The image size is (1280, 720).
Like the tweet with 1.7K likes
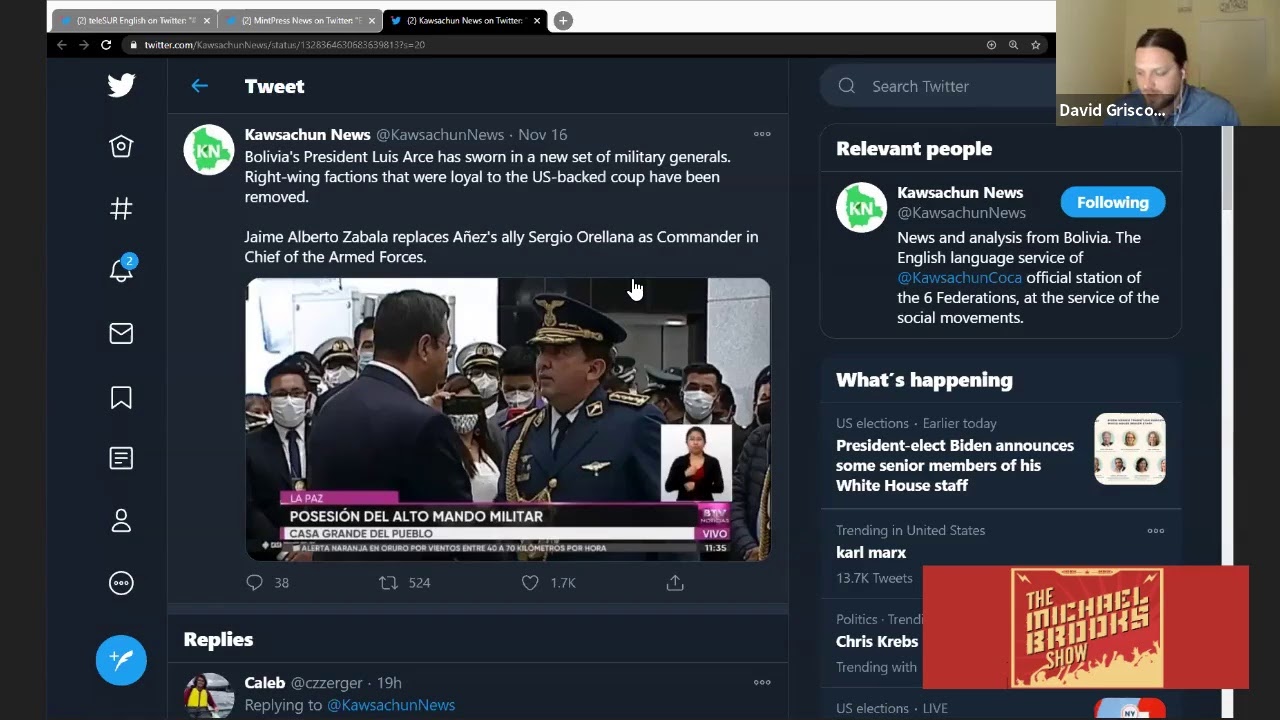coord(530,582)
